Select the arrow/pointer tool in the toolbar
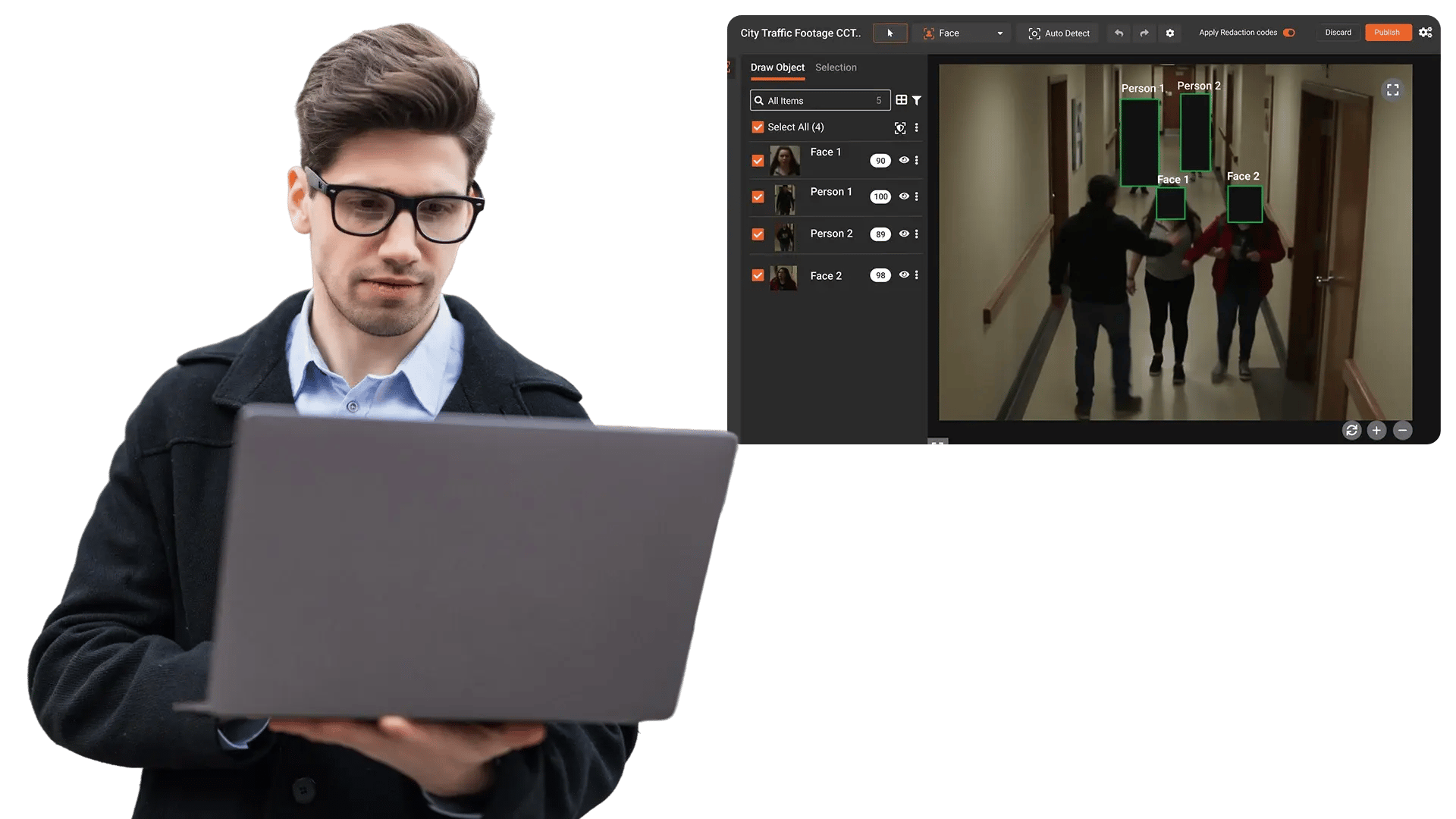The width and height of the screenshot is (1456, 819). click(x=890, y=33)
